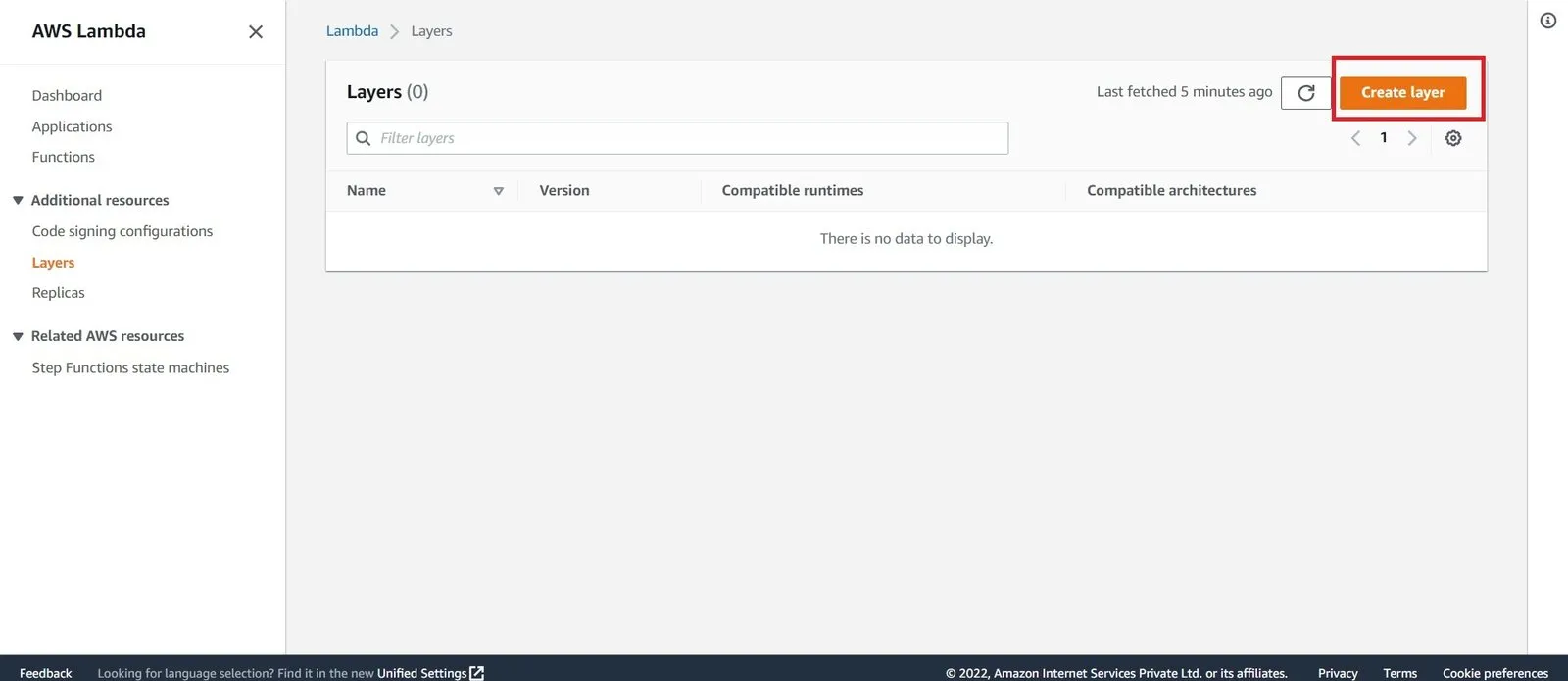The height and width of the screenshot is (681, 1568).
Task: Go to previous page arrow
Action: point(1355,138)
